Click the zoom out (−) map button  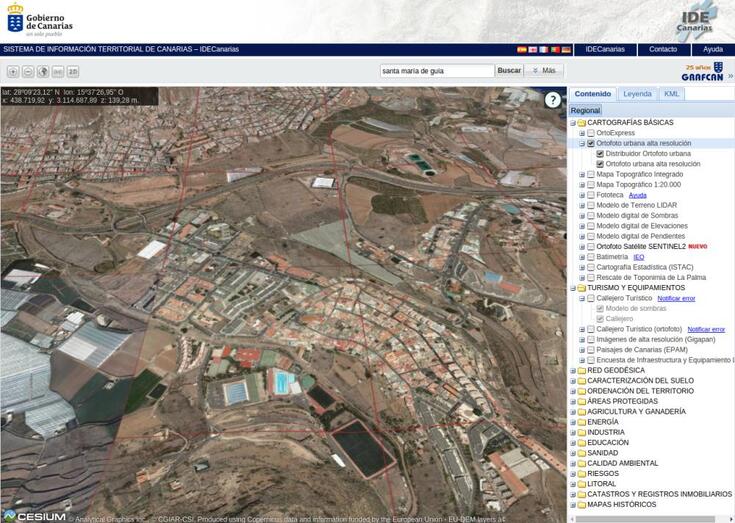coord(28,71)
